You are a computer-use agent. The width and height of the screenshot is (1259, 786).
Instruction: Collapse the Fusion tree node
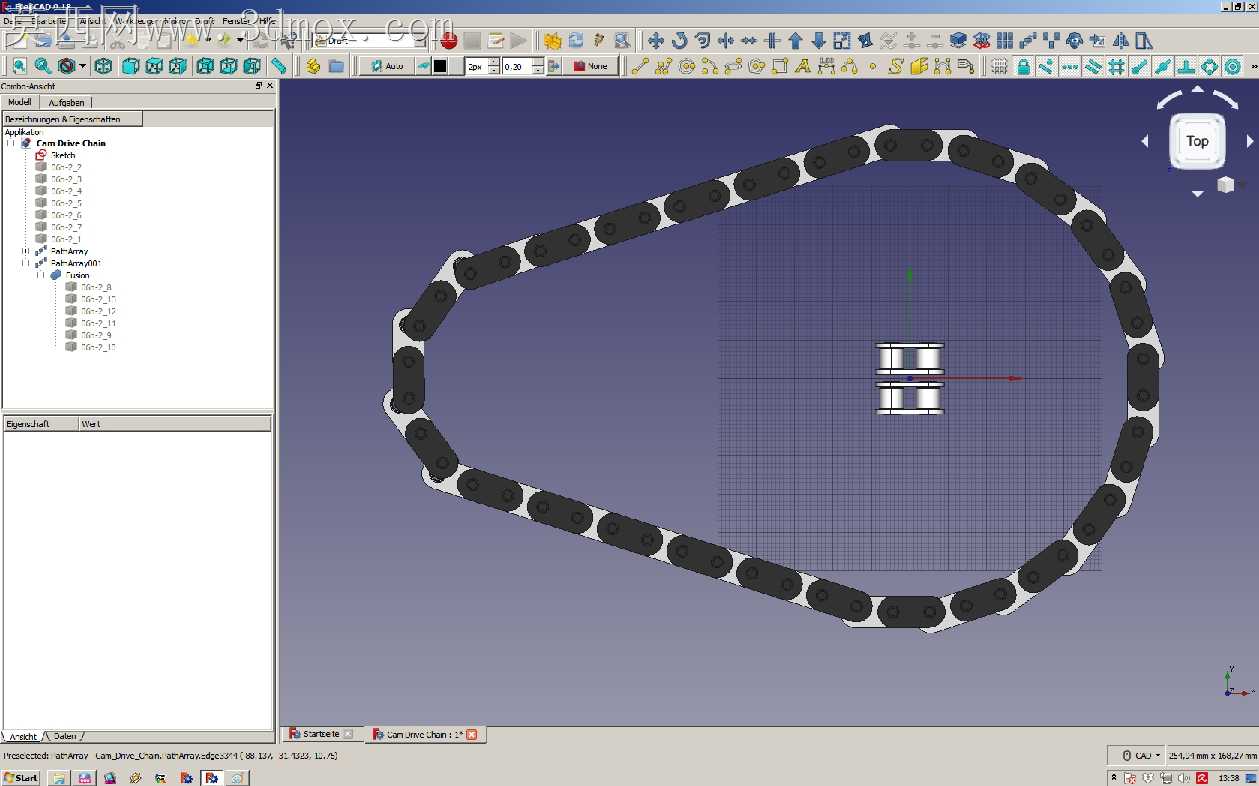point(41,275)
